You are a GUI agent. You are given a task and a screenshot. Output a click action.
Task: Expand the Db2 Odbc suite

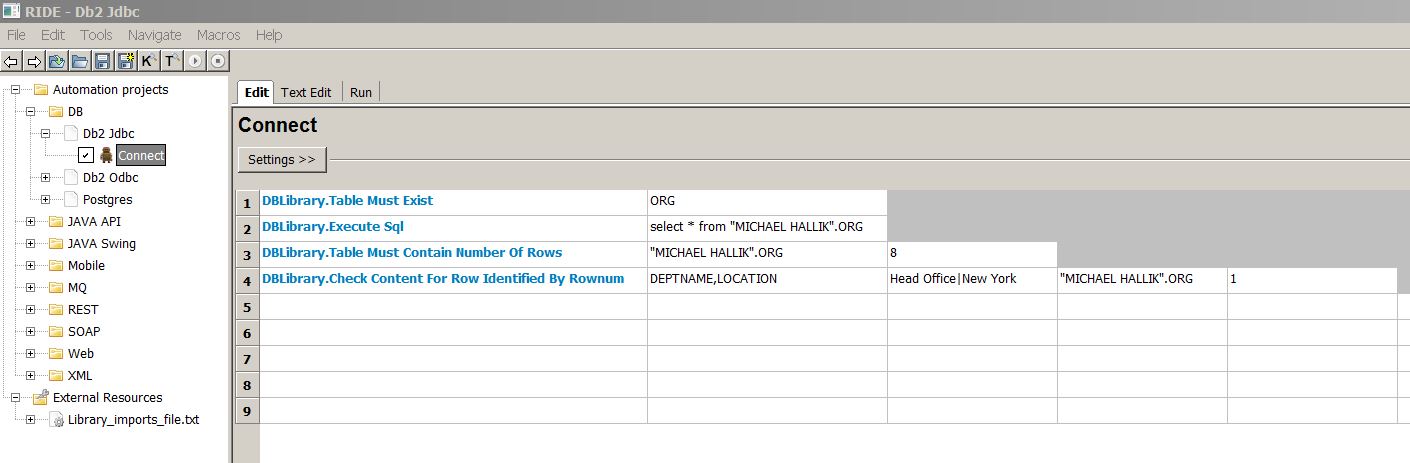coord(45,177)
